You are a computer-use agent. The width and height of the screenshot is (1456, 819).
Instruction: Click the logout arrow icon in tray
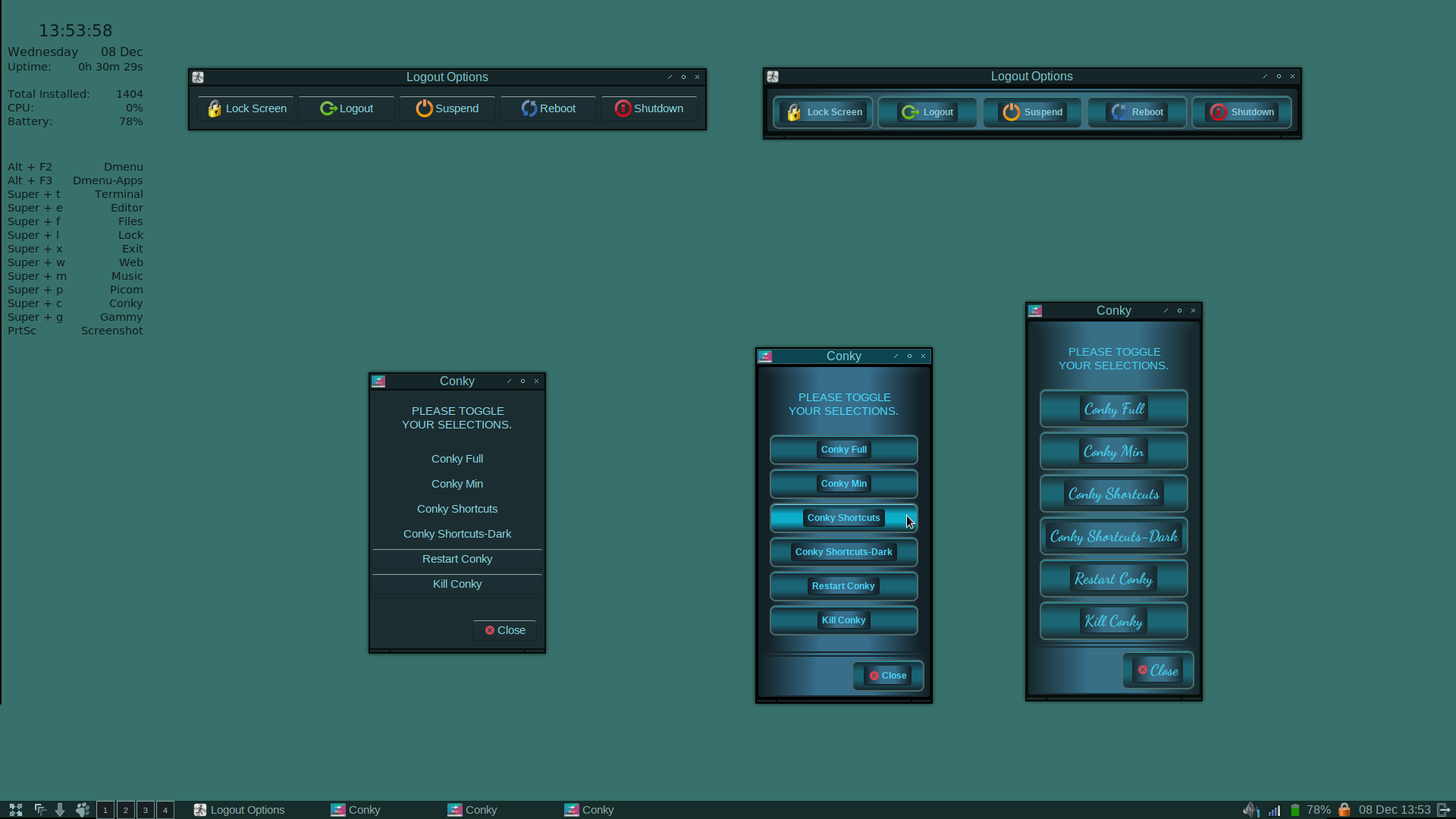click(x=1444, y=810)
